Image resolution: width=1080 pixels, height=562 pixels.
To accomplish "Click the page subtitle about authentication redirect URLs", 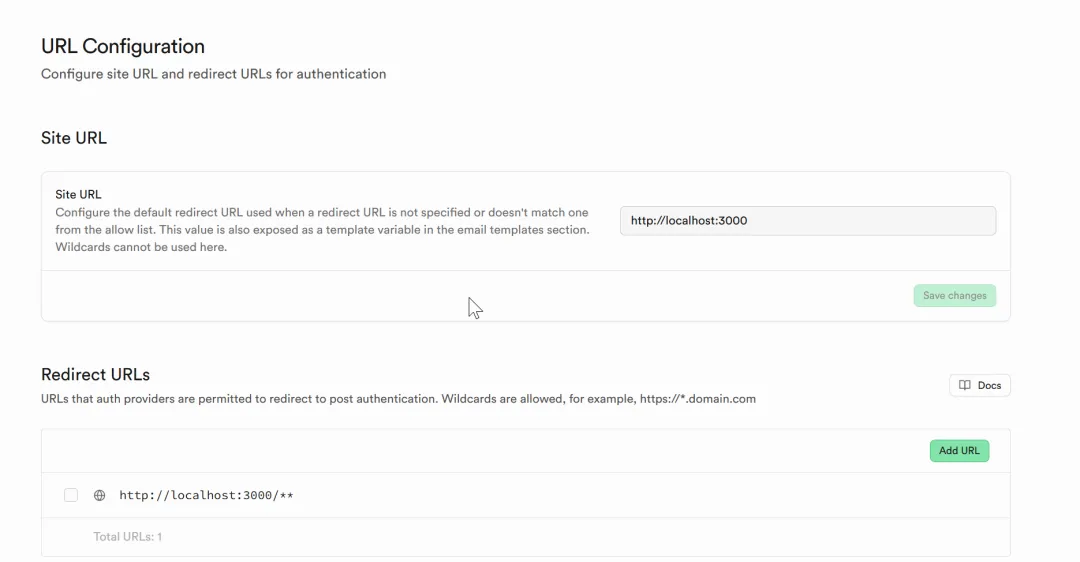I will [213, 74].
